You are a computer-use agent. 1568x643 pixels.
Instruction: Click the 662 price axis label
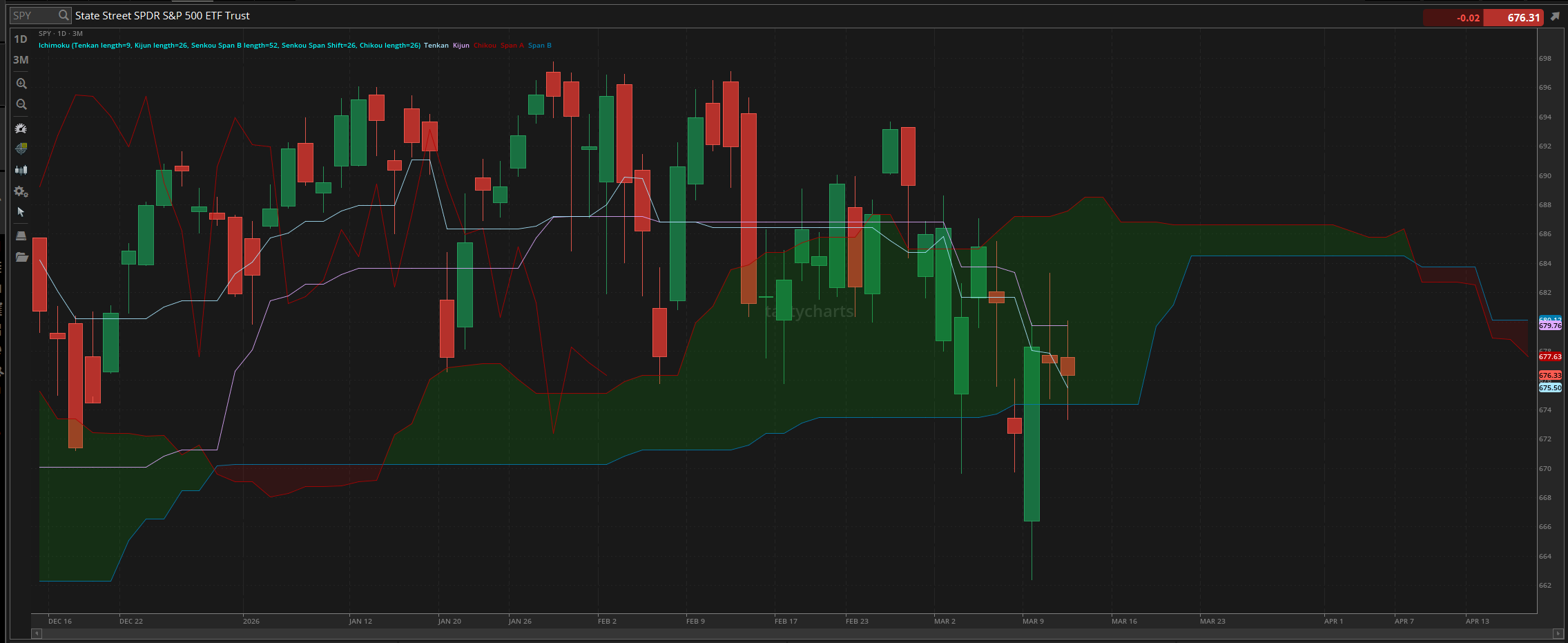pyautogui.click(x=1545, y=586)
